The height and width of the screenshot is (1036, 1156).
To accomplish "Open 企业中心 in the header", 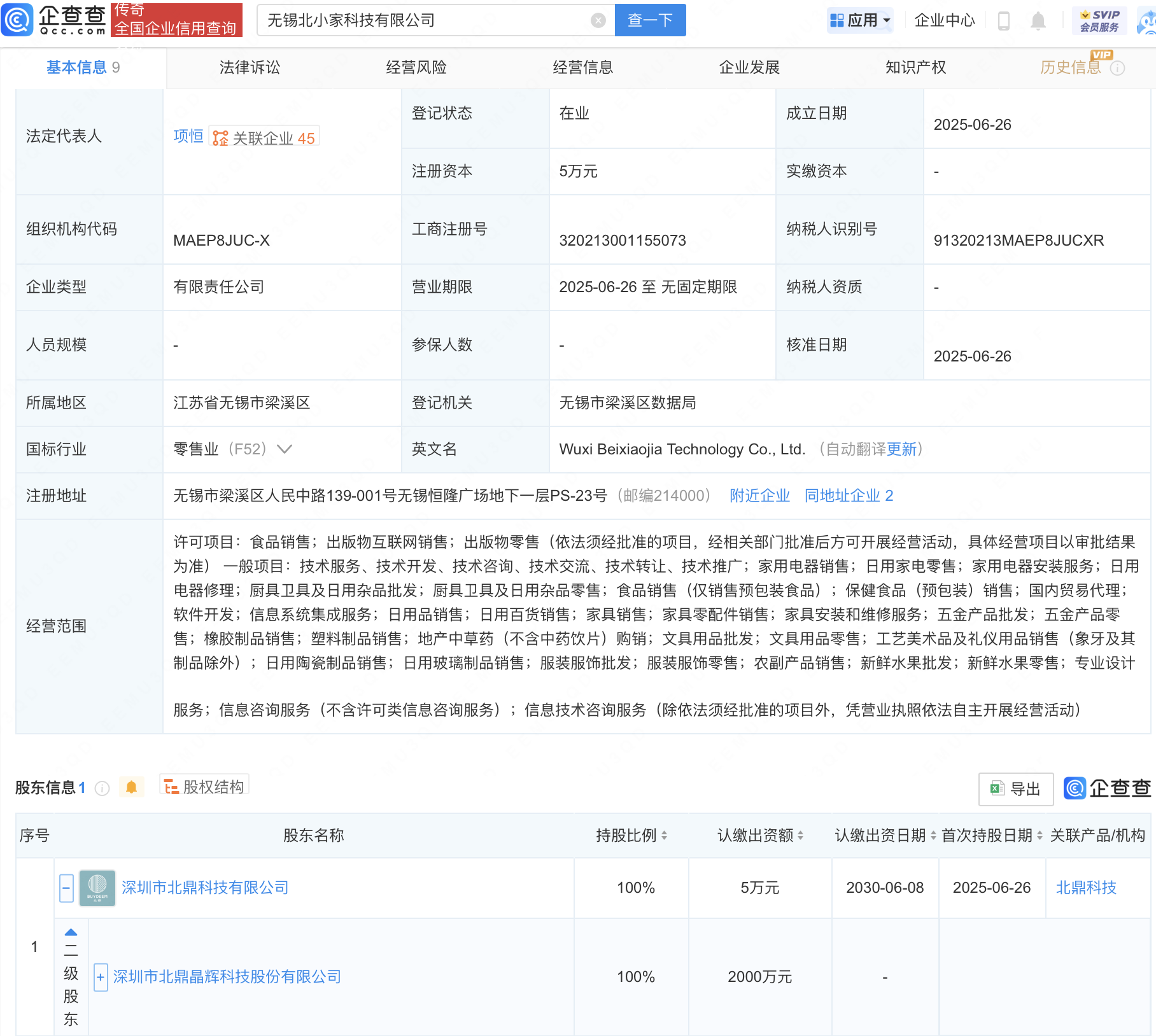I will coord(945,20).
